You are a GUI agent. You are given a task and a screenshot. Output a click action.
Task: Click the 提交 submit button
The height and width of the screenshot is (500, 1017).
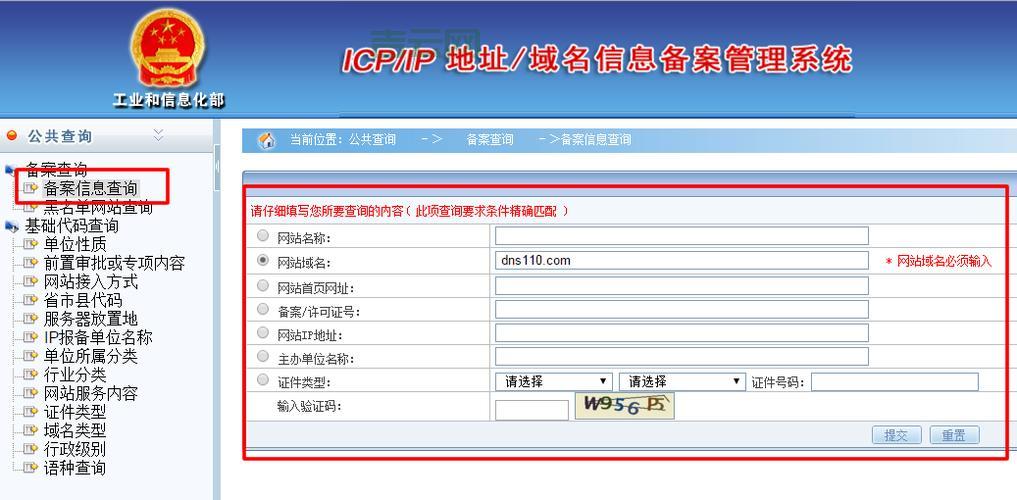click(x=896, y=435)
